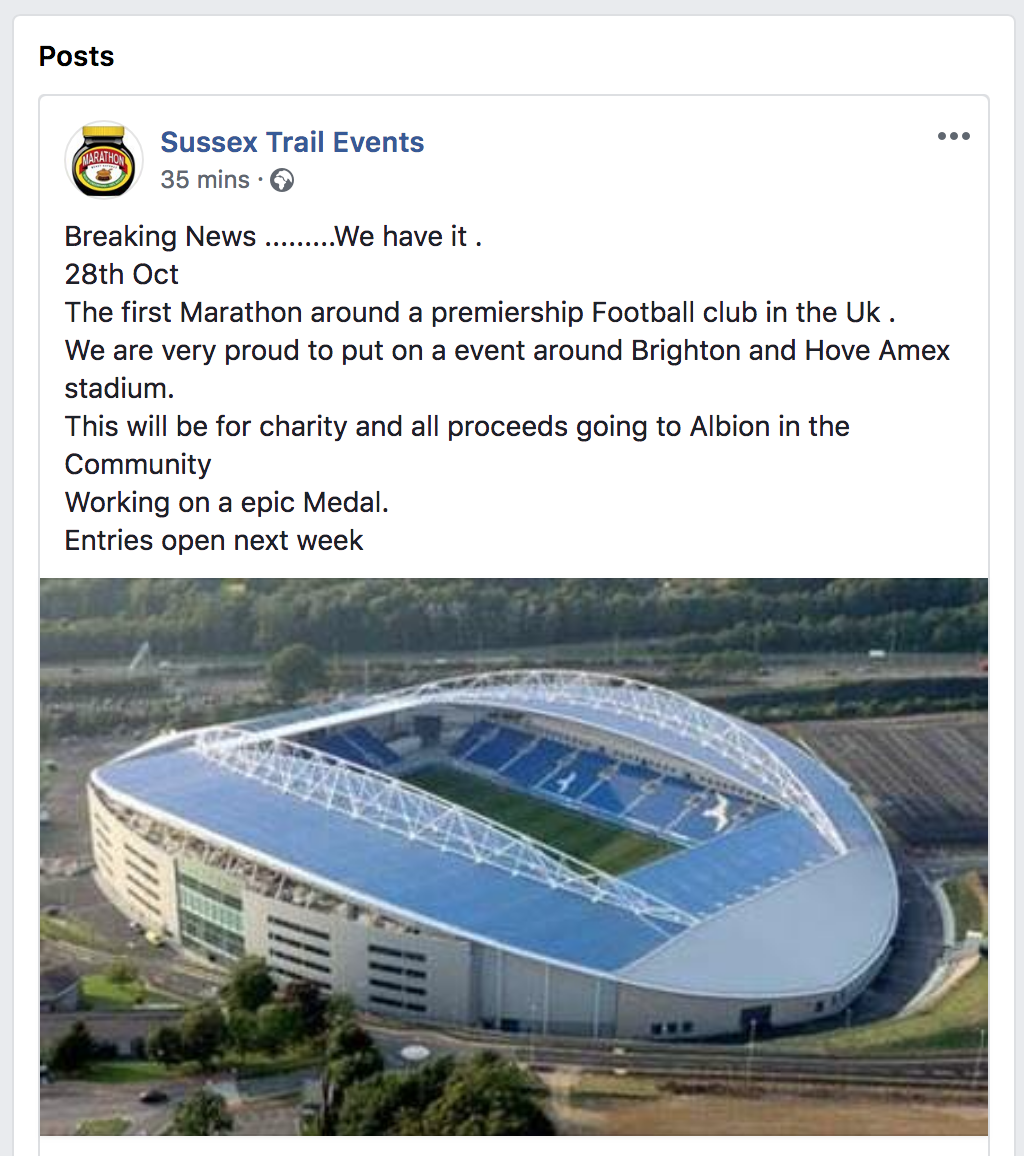This screenshot has height=1156, width=1024.
Task: Click the white seagull on blue seats
Action: click(x=717, y=811)
